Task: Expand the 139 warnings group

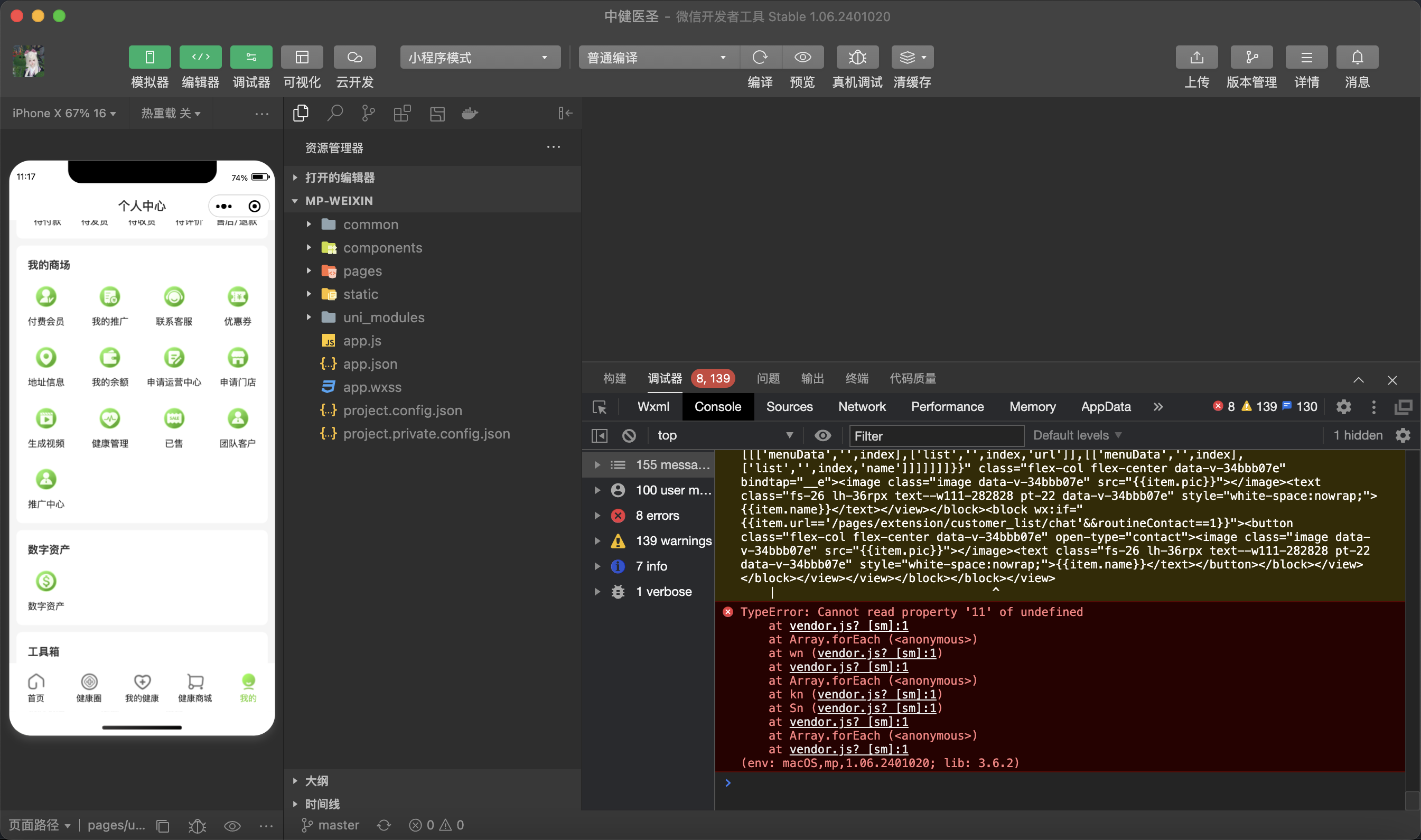Action: point(649,541)
